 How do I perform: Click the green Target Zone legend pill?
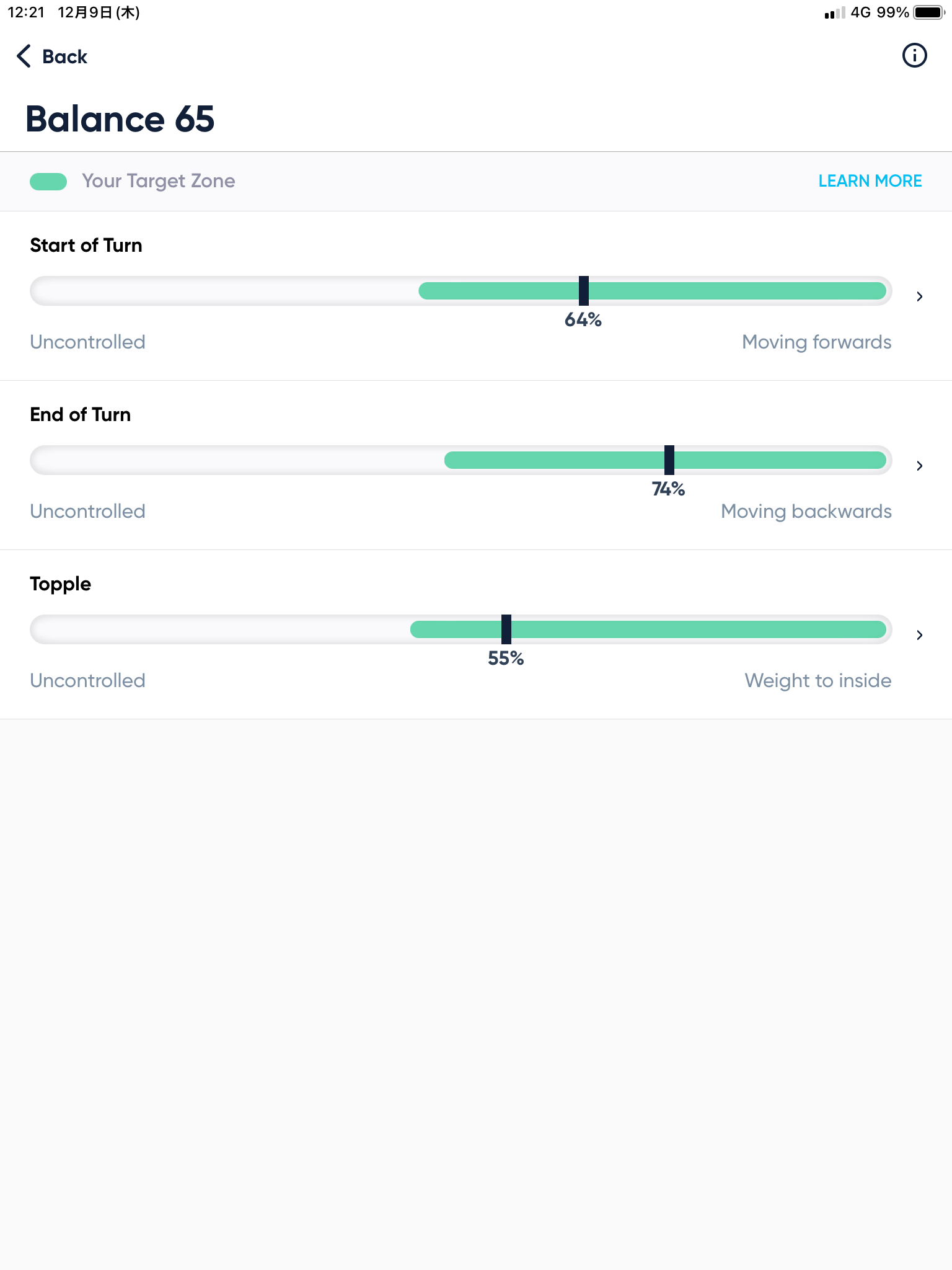pos(48,181)
